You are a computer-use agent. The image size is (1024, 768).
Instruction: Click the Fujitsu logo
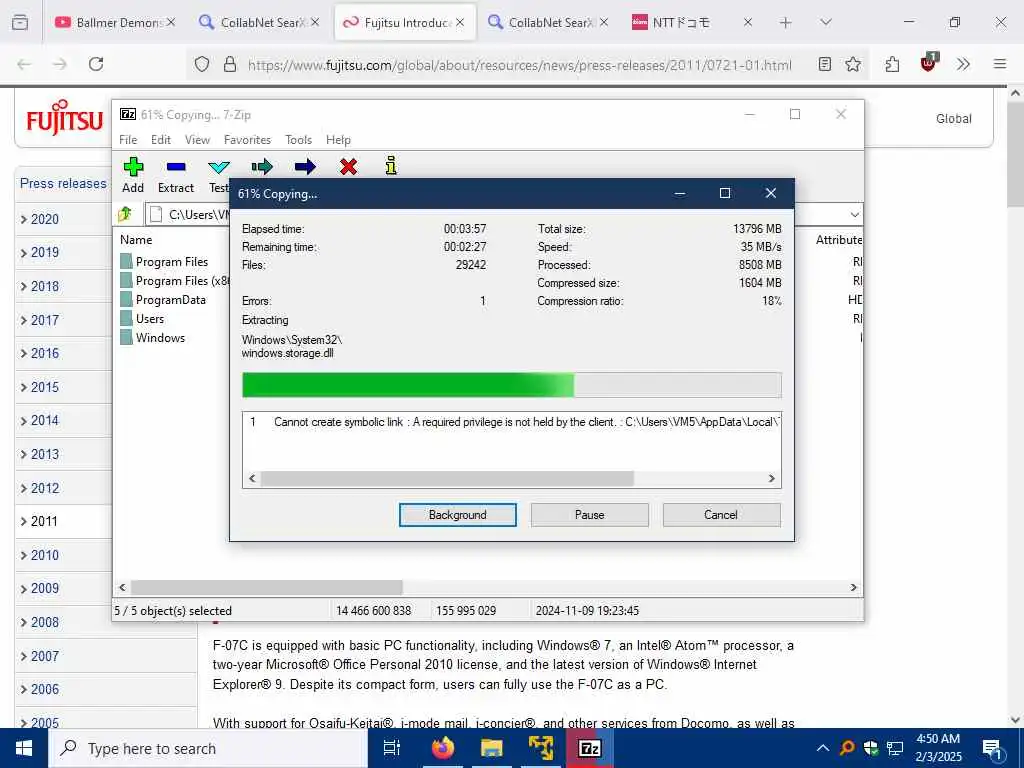click(x=64, y=118)
